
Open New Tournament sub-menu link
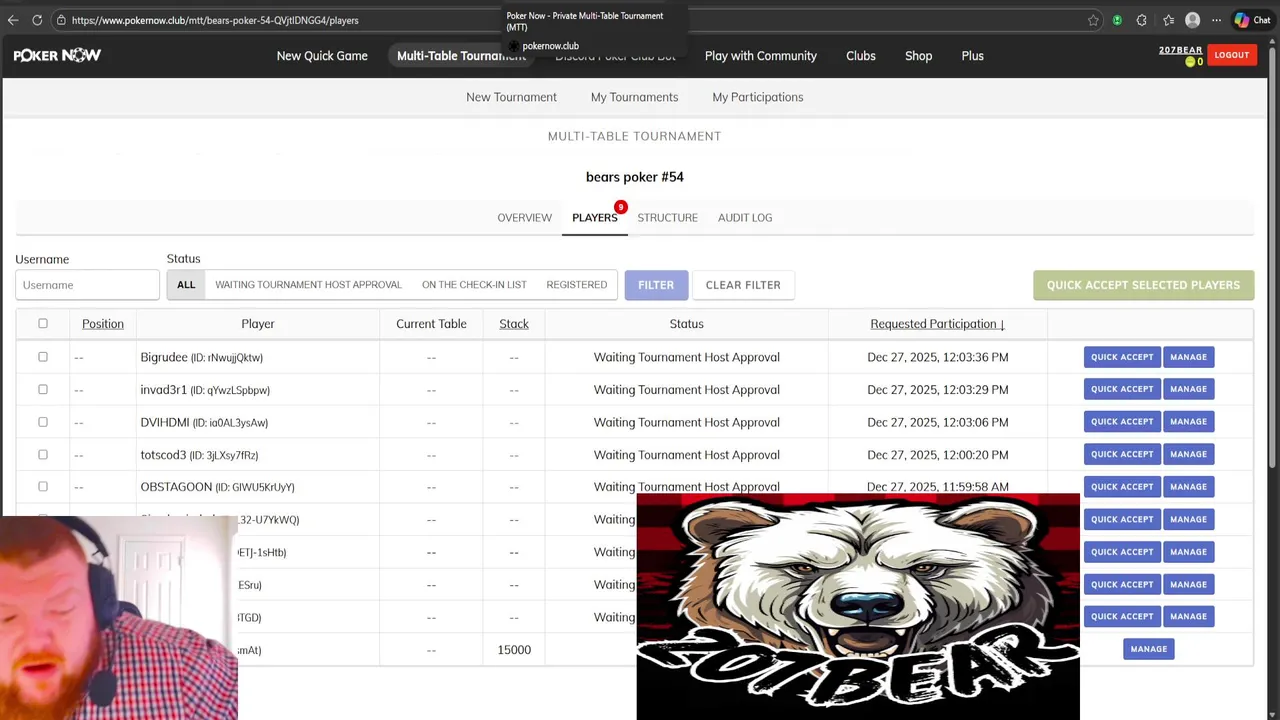click(511, 97)
